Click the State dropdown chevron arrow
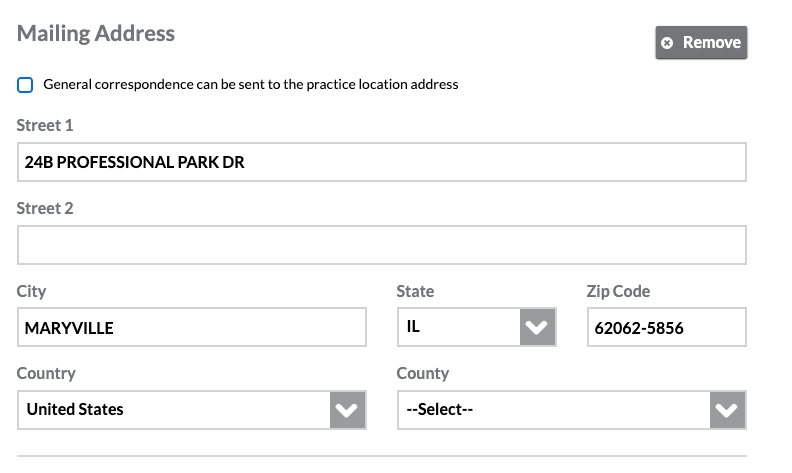 537,327
